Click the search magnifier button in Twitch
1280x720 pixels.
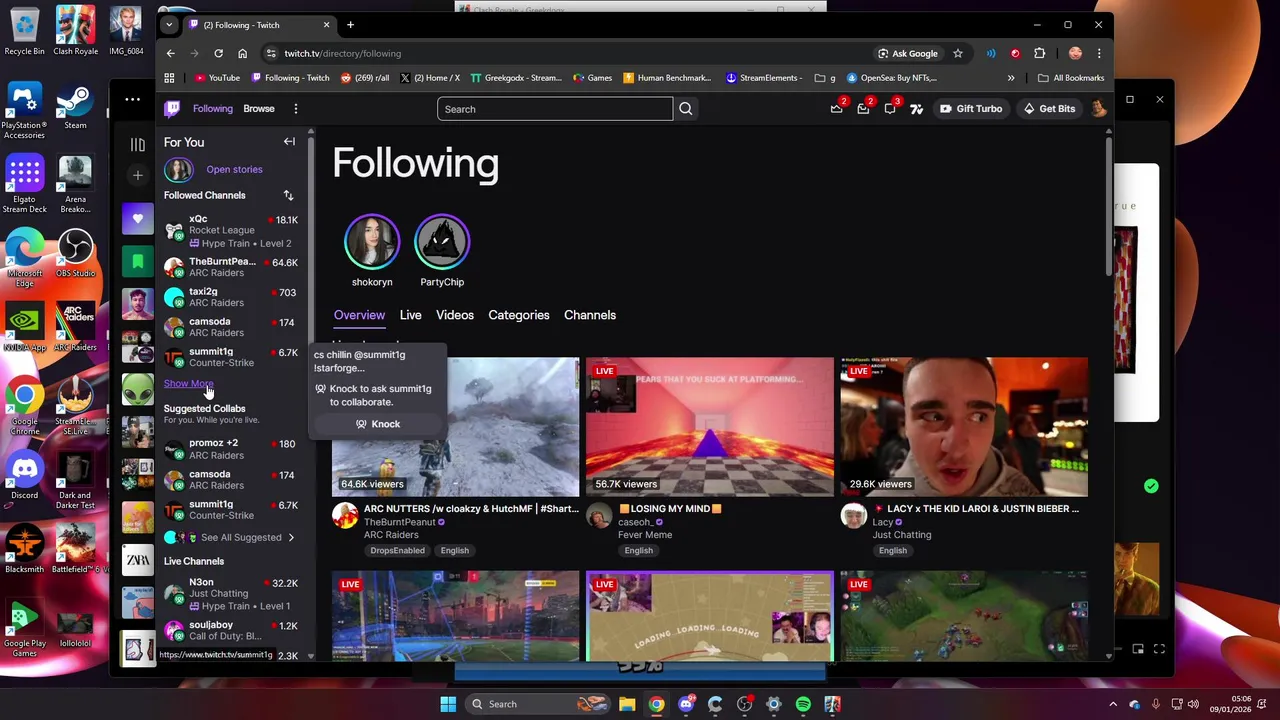point(685,109)
